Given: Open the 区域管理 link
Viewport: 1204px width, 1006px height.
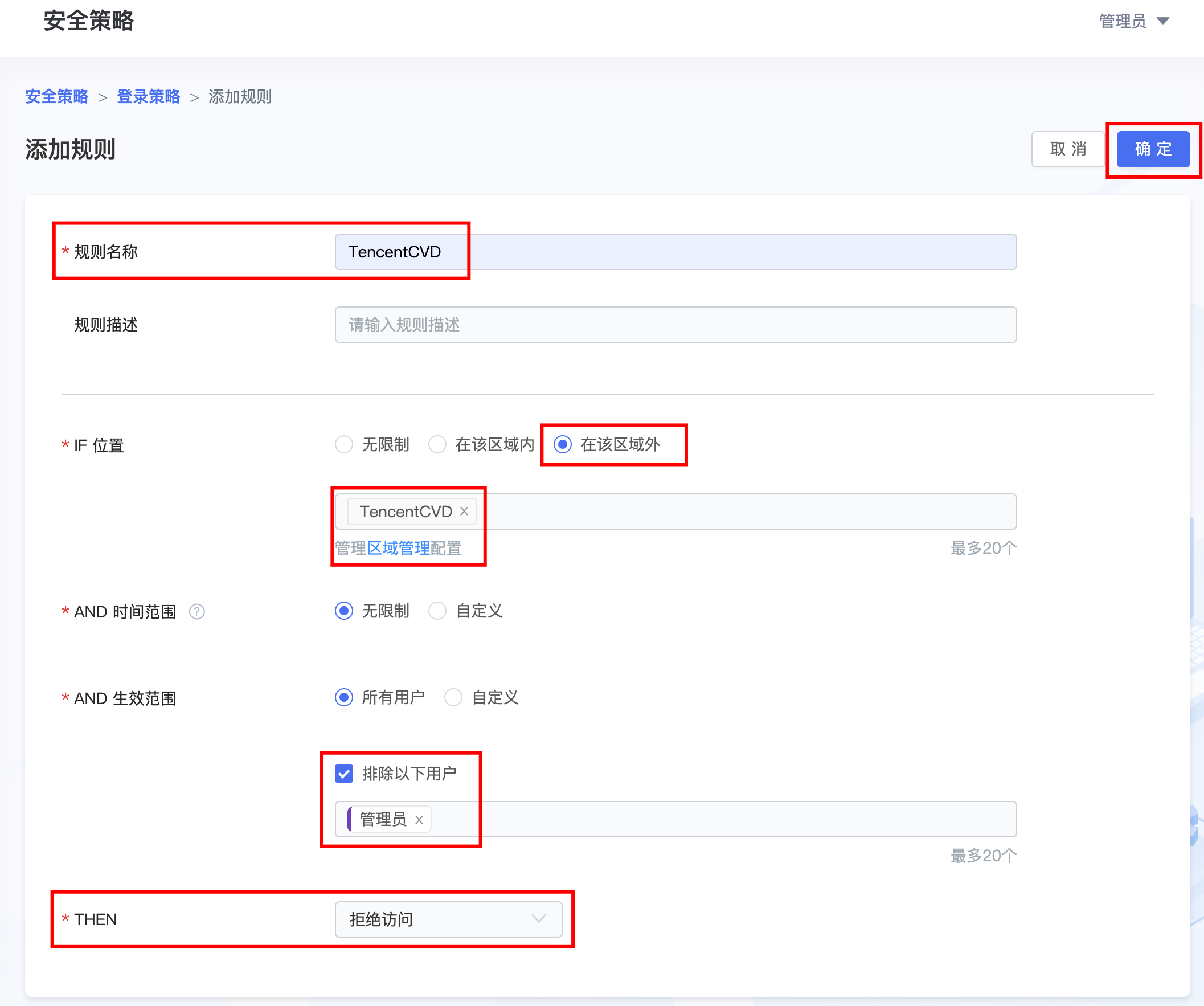Looking at the screenshot, I should click(x=398, y=549).
